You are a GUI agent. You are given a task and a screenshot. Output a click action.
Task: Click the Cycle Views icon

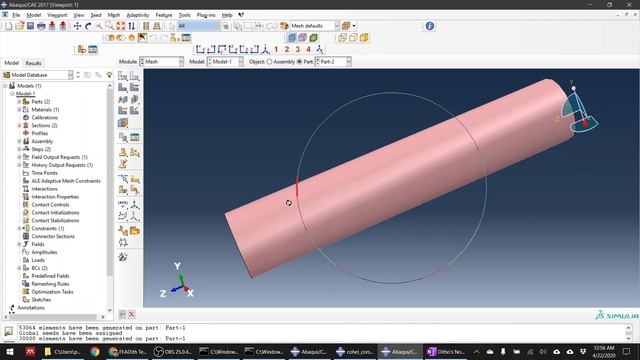131,26
